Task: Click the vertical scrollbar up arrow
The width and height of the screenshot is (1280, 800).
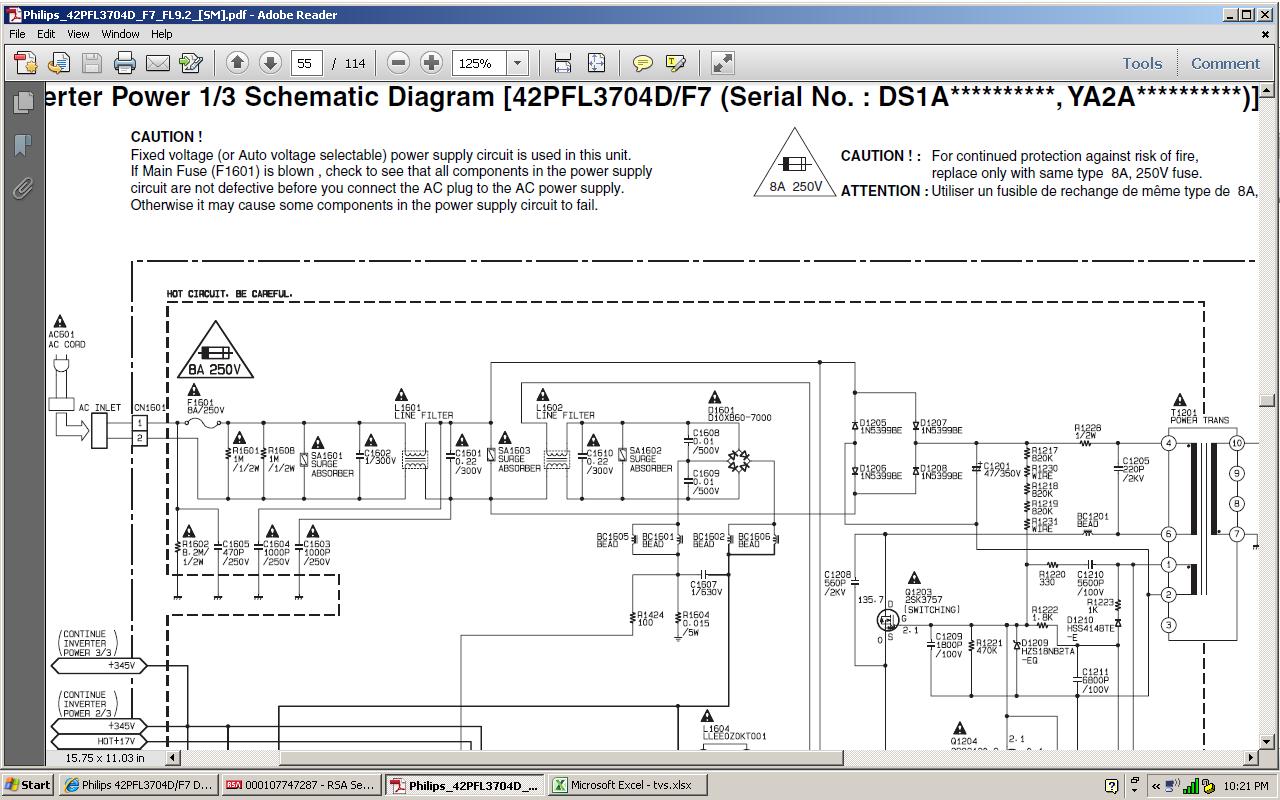Action: pyautogui.click(x=1268, y=90)
